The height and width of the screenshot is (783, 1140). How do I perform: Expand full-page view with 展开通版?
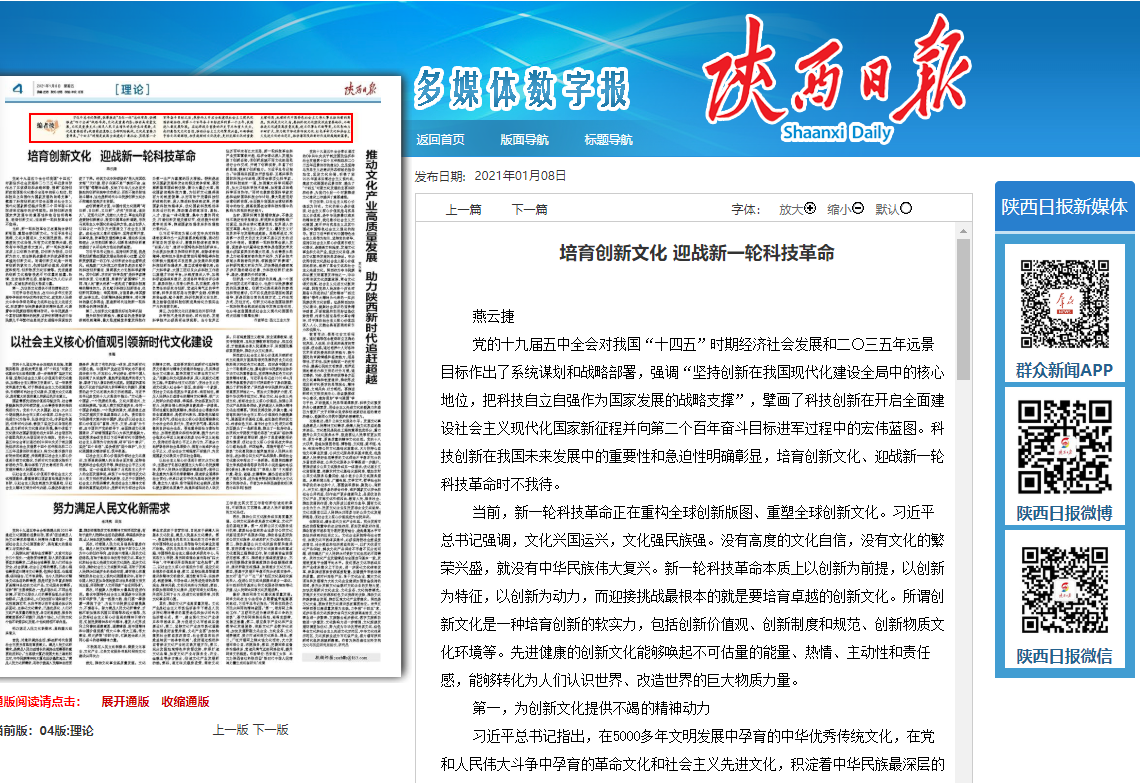click(x=125, y=701)
